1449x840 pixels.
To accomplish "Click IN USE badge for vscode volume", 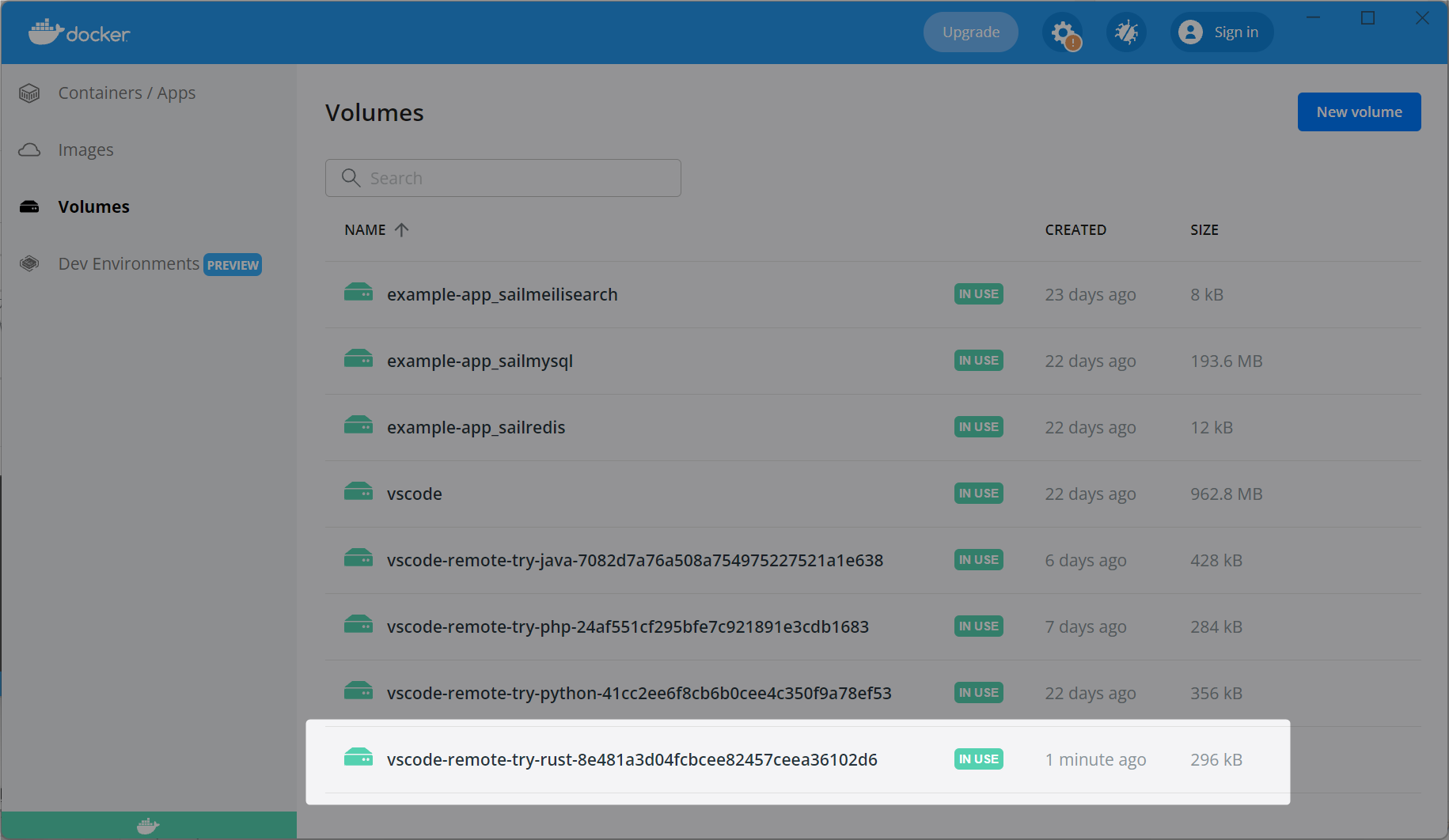I will point(979,494).
